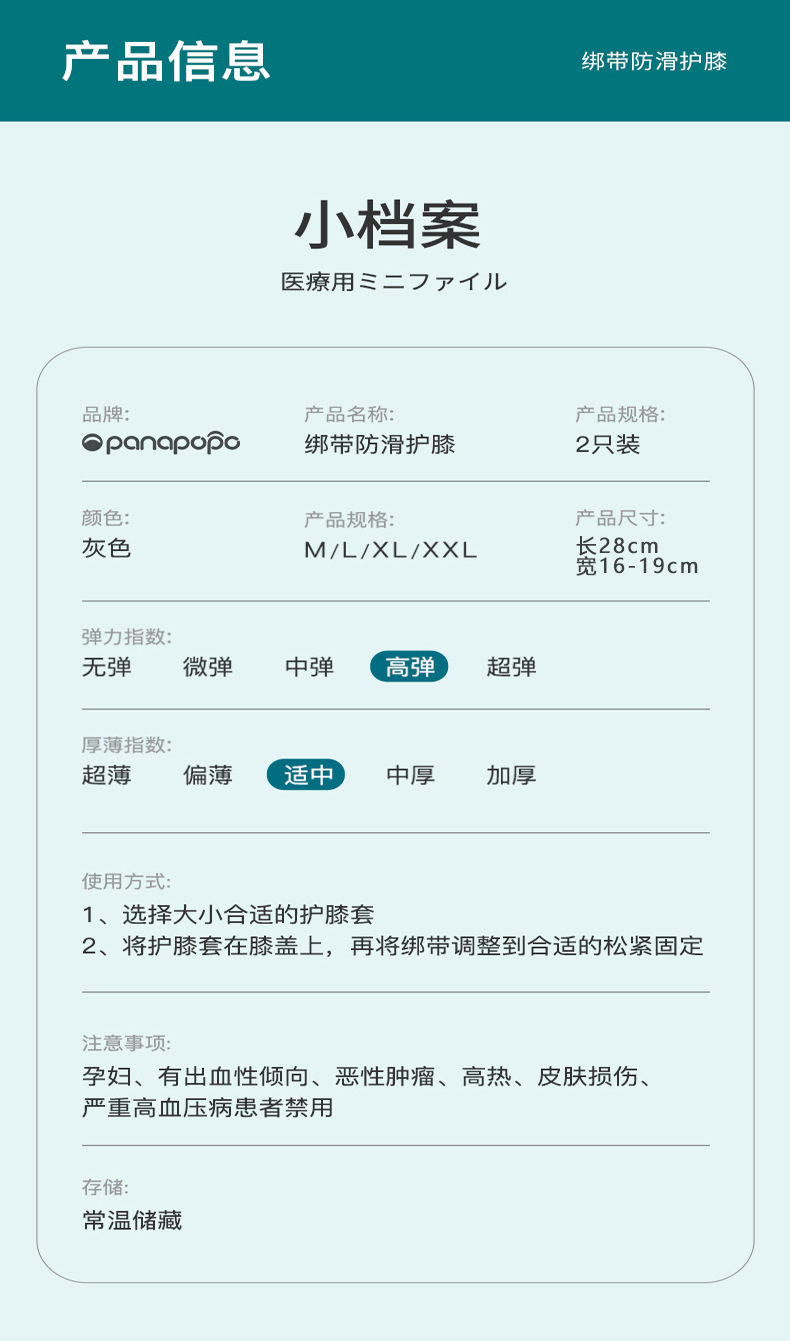The width and height of the screenshot is (790, 1341).
Task: Choose the 超弹 elasticity option
Action: [x=511, y=667]
